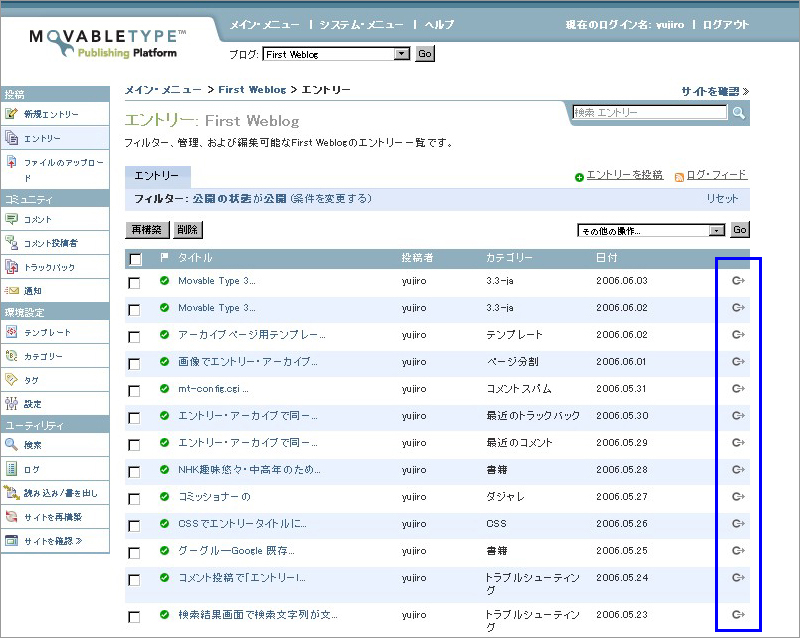
Task: Select the エントリー tab above the filter
Action: [158, 176]
